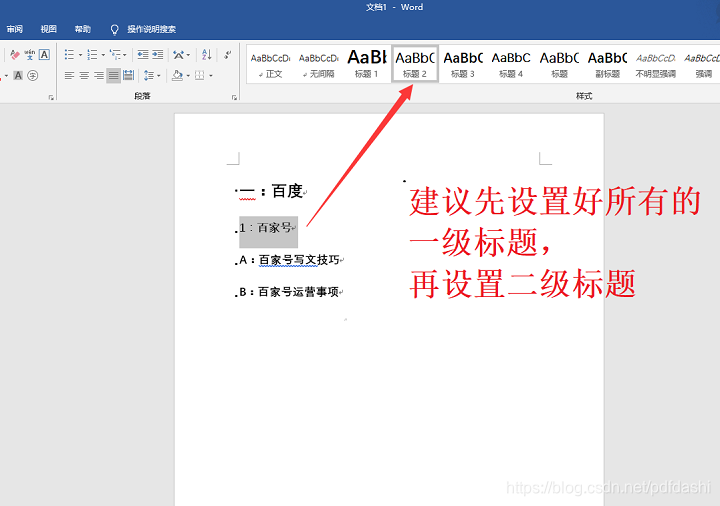The image size is (720, 506).
Task: Apply the 无间隔 (No Spacing) style
Action: click(318, 64)
